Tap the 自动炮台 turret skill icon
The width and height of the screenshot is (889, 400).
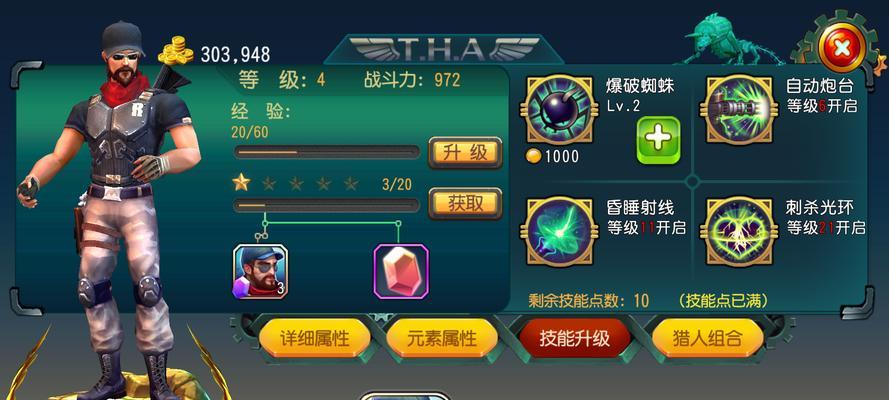(739, 110)
